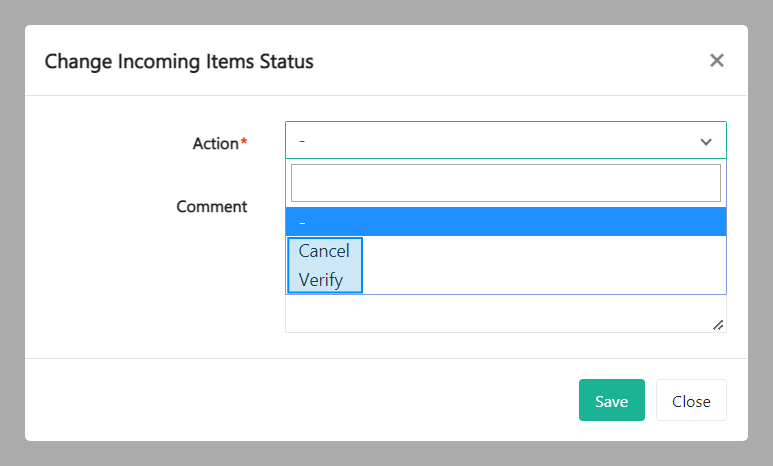Click empty space in the dialog footer
773x466 pixels.
(300, 400)
